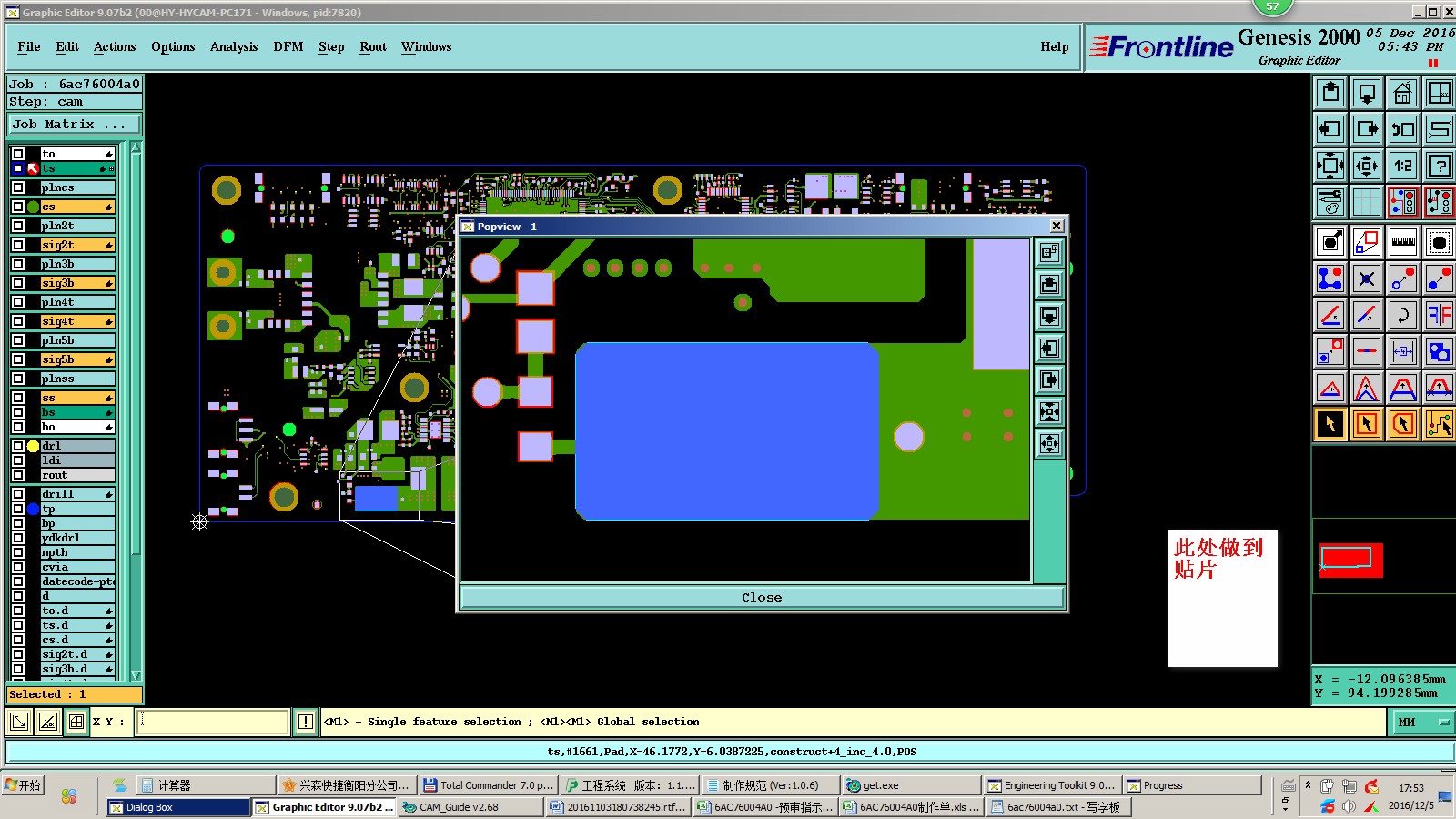Open the File menu
The height and width of the screenshot is (819, 1456).
tap(29, 46)
